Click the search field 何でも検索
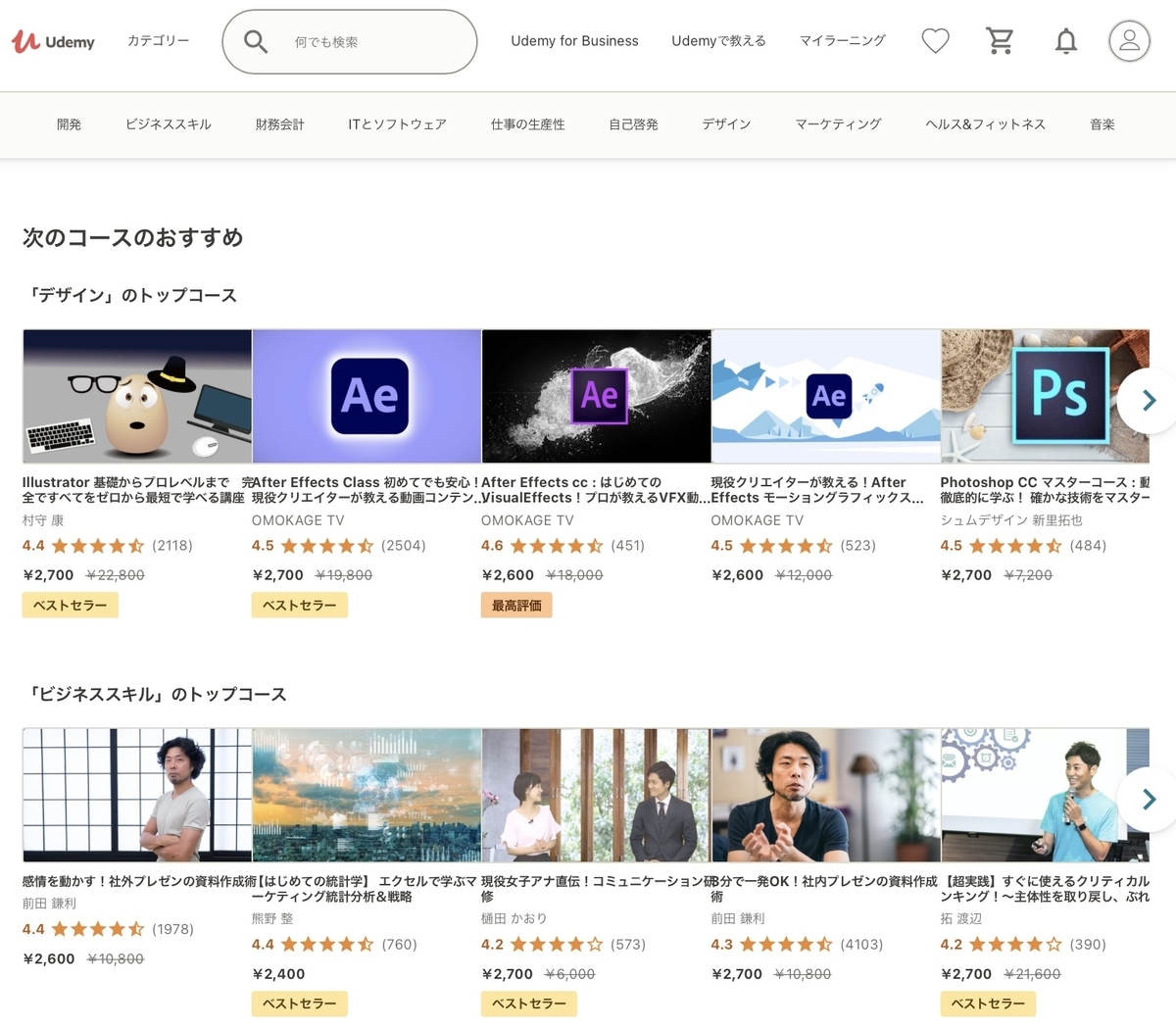Image resolution: width=1176 pixels, height=1029 pixels. coord(350,41)
